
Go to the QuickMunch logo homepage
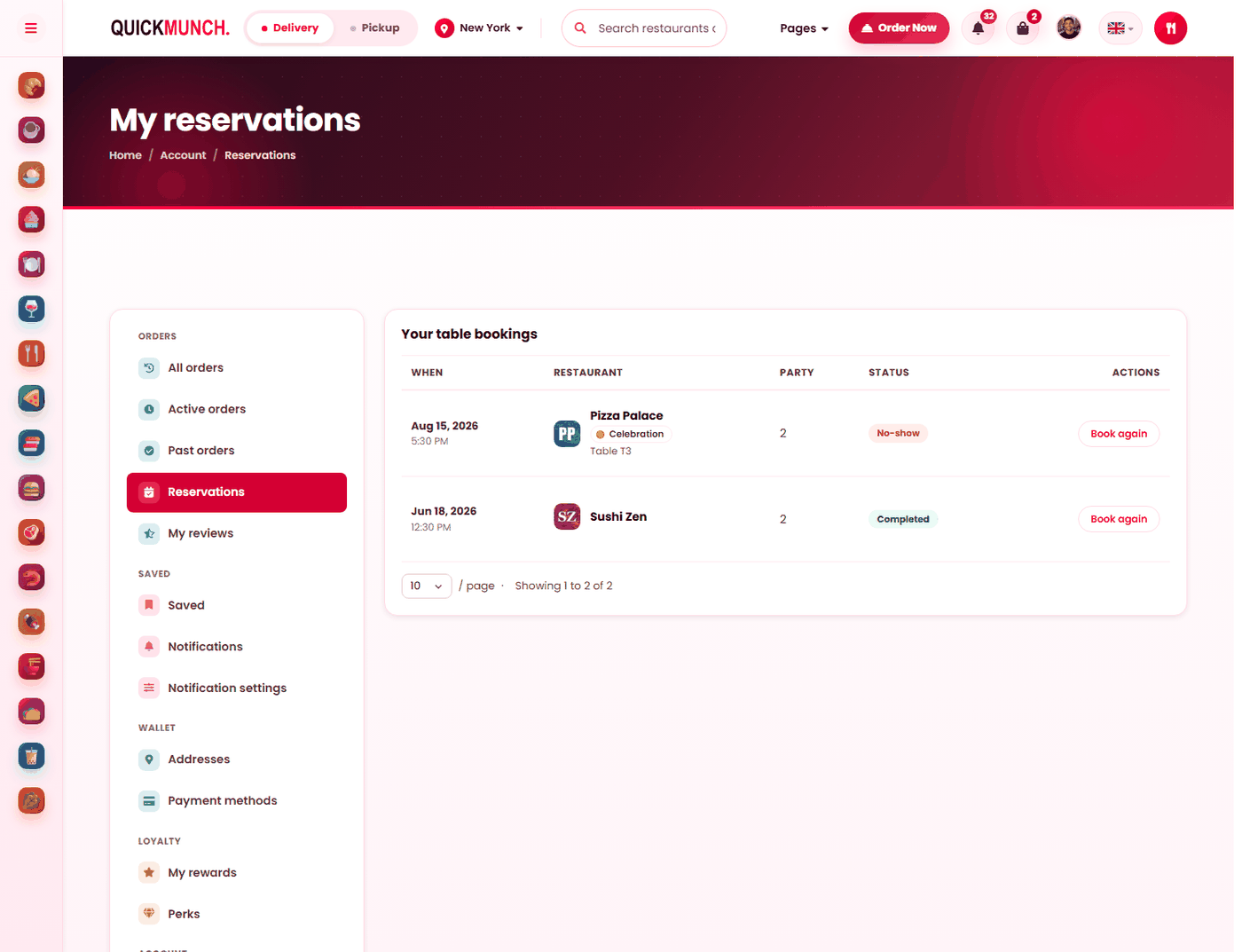click(x=169, y=28)
